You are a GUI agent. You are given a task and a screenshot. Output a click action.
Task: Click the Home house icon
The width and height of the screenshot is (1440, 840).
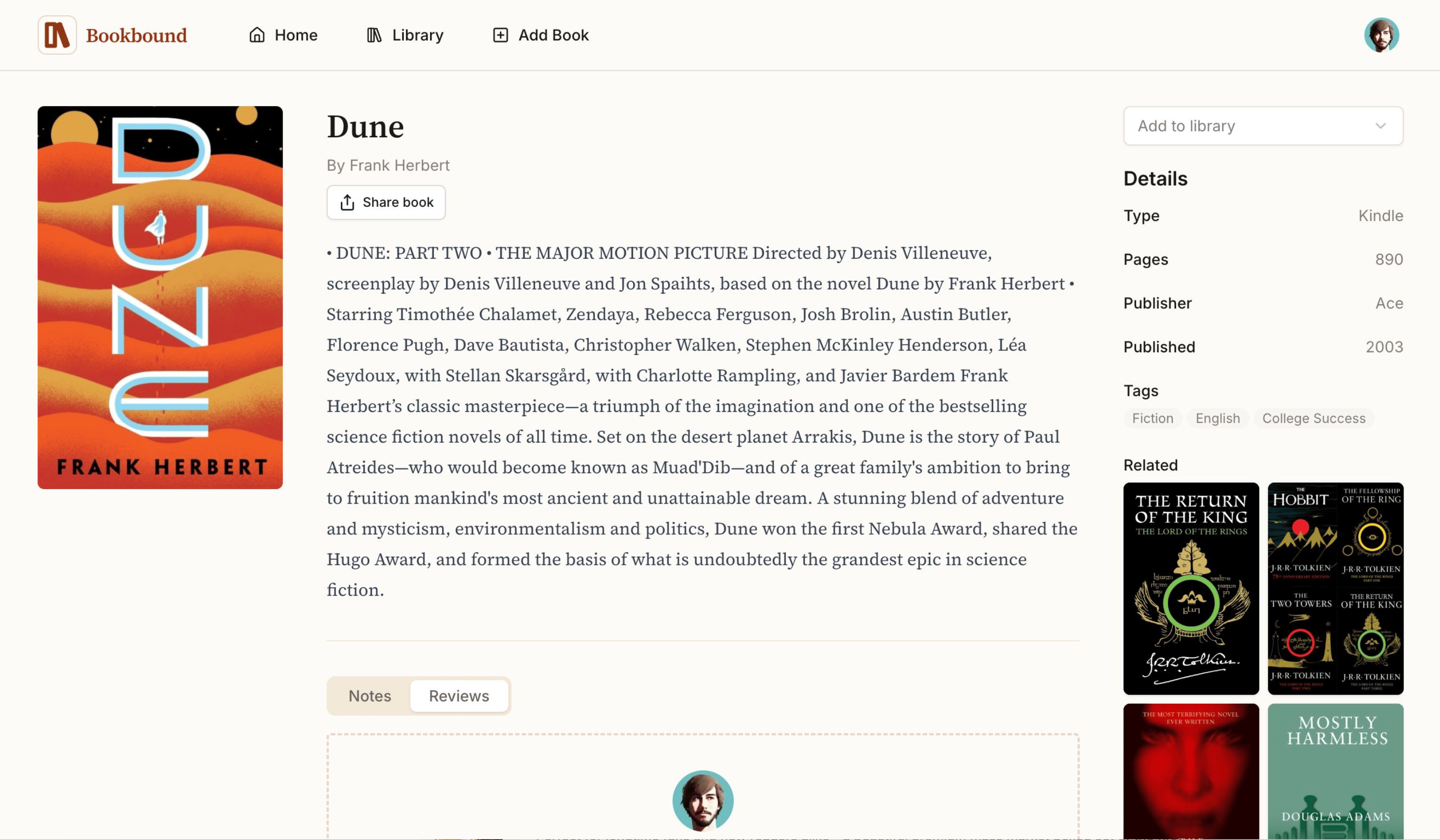pos(257,35)
